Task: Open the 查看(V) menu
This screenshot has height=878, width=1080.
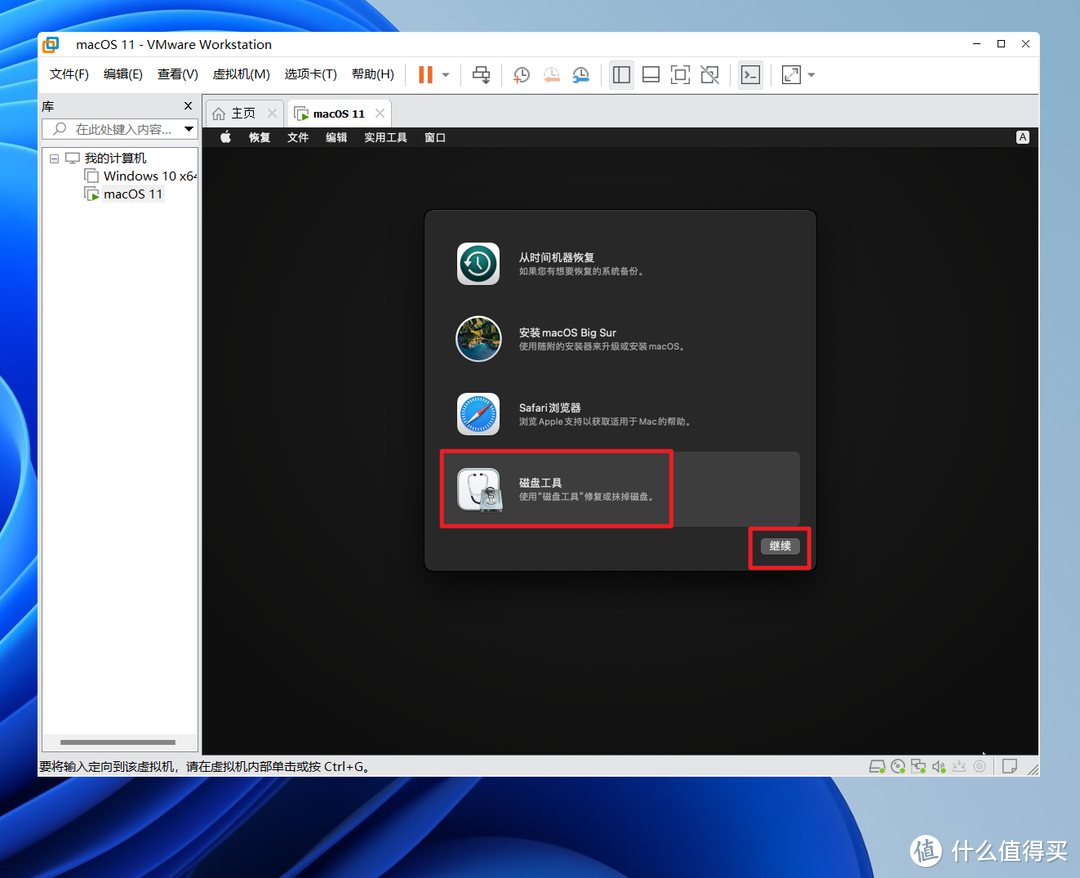Action: (x=178, y=74)
